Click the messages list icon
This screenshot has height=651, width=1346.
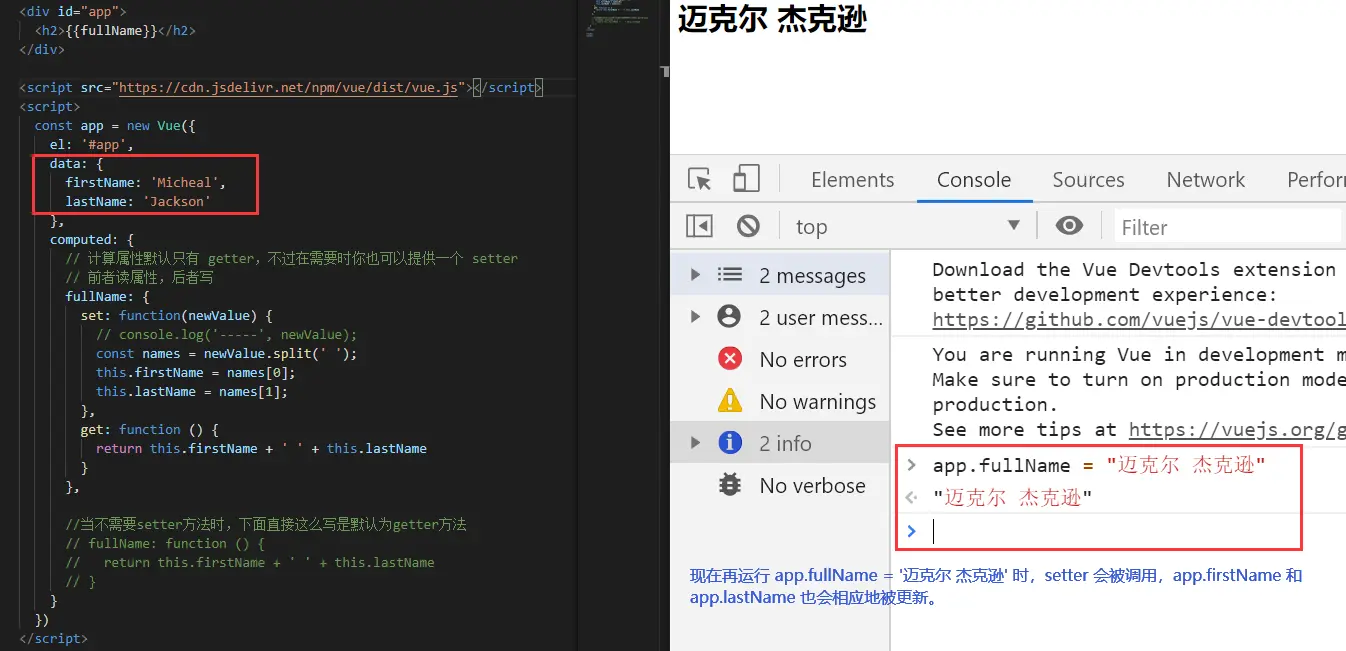click(730, 275)
